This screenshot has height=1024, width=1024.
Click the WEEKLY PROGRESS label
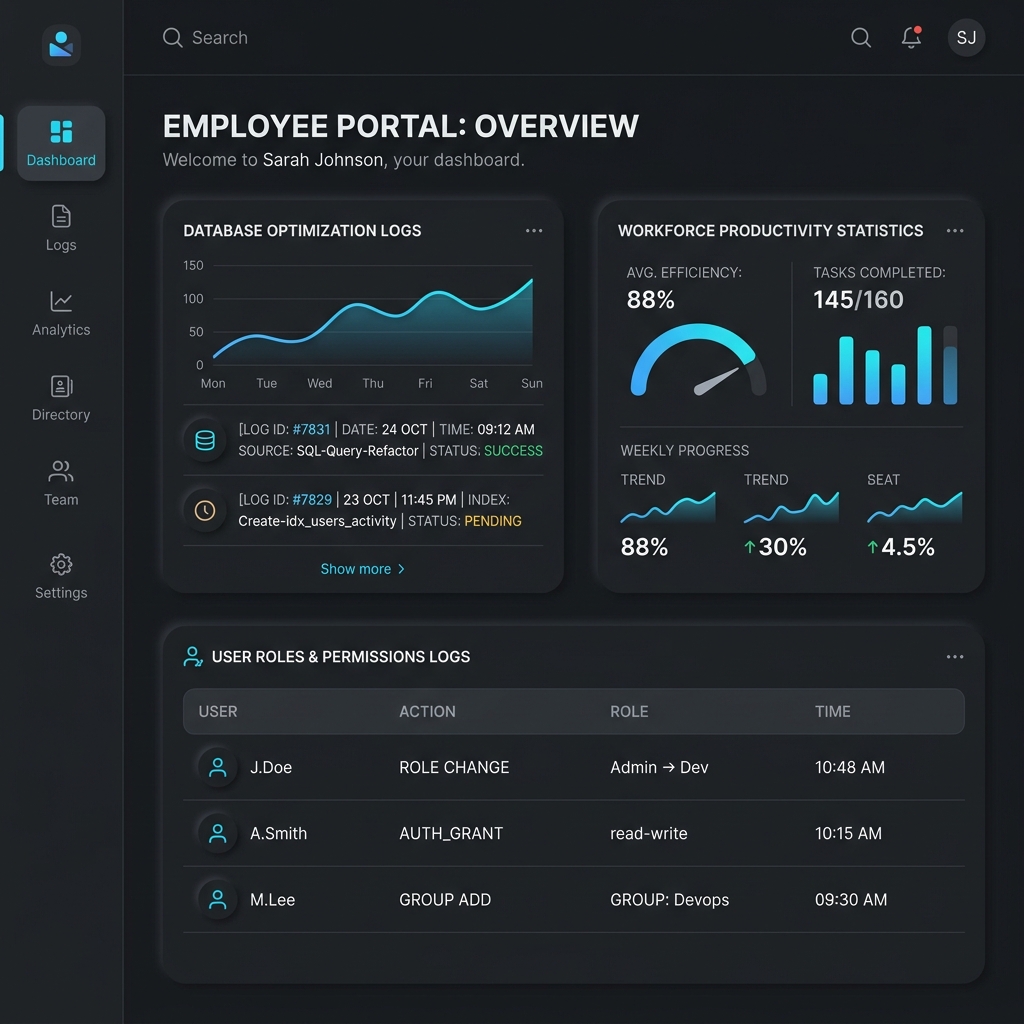click(684, 451)
